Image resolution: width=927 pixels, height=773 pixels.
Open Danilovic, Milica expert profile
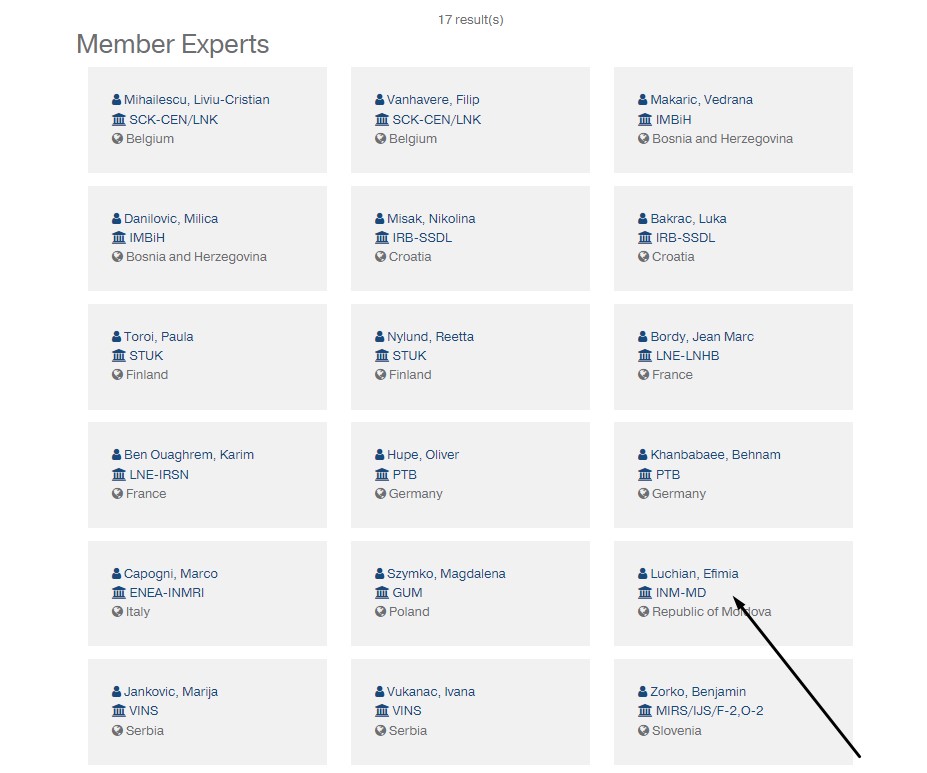pos(171,219)
